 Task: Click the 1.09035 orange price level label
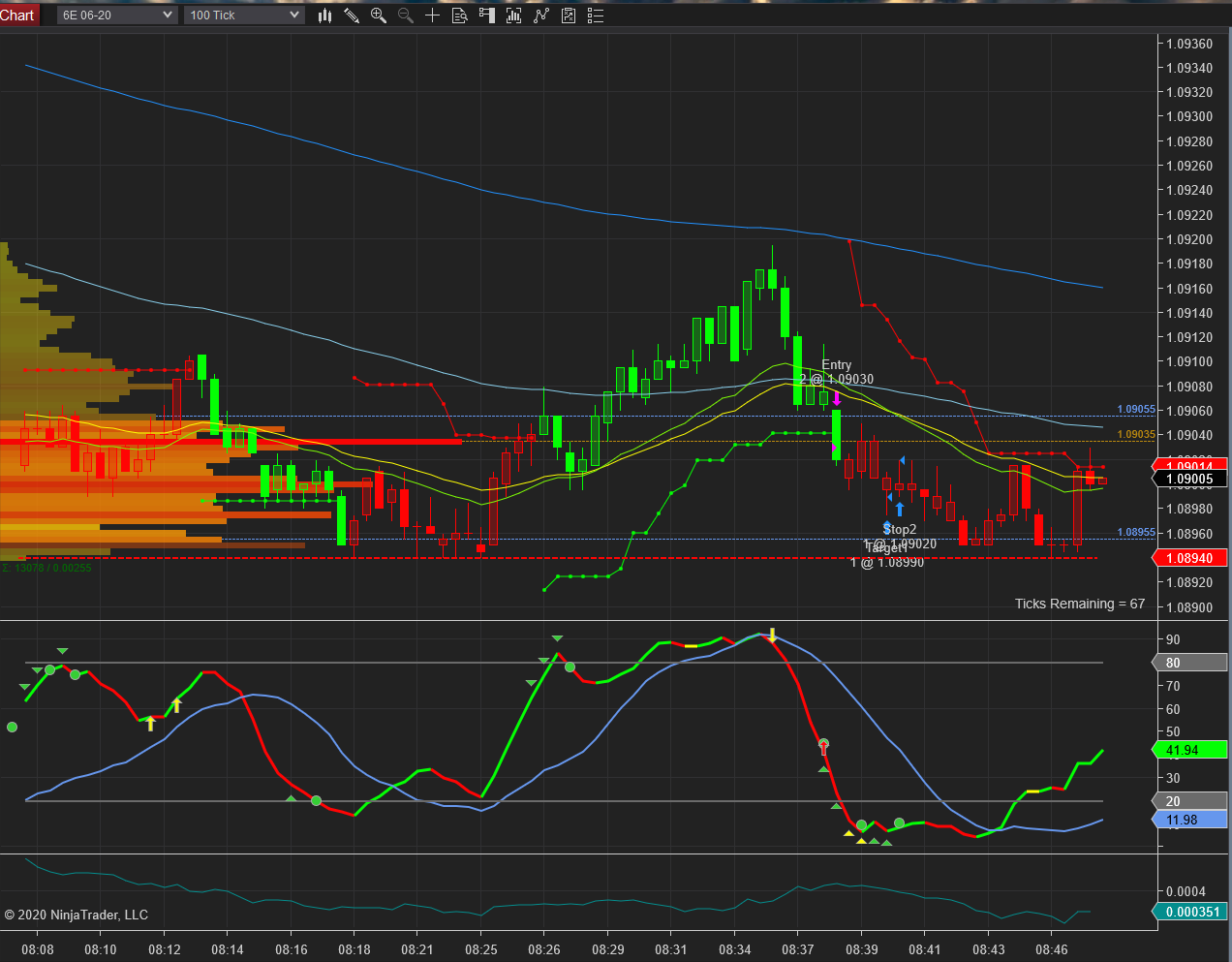click(x=1136, y=434)
